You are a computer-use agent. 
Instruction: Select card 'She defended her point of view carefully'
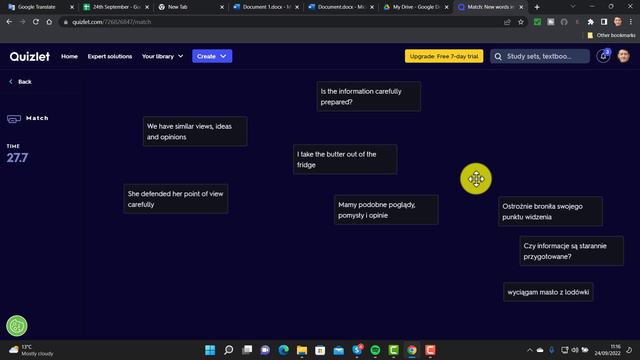(176, 199)
